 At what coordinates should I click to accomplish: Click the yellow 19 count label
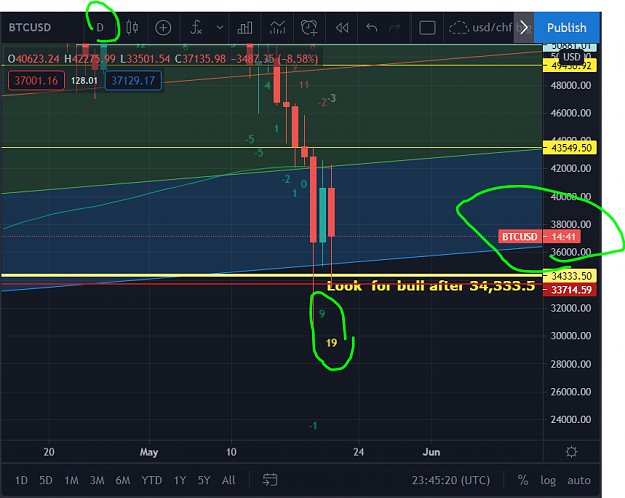331,343
